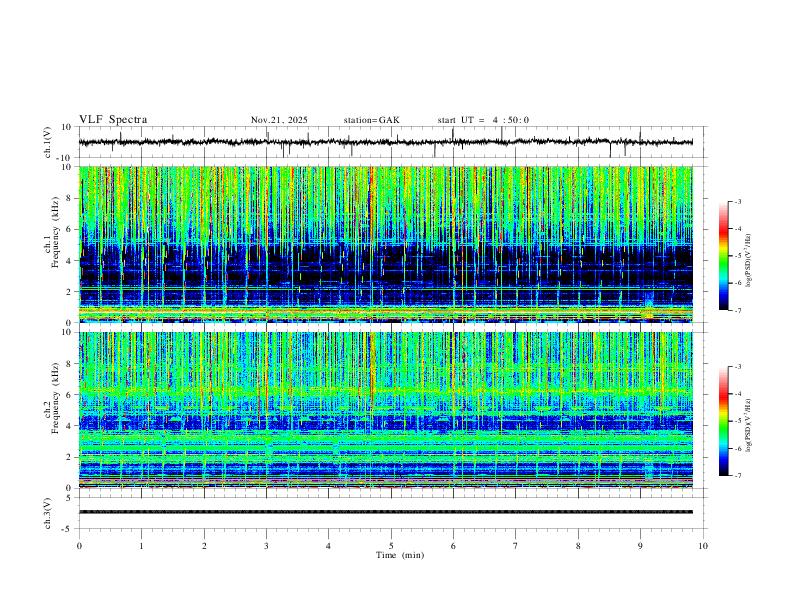Click the "10" tick at time axis end
Viewport: 792px width, 612px height.
[x=703, y=546]
